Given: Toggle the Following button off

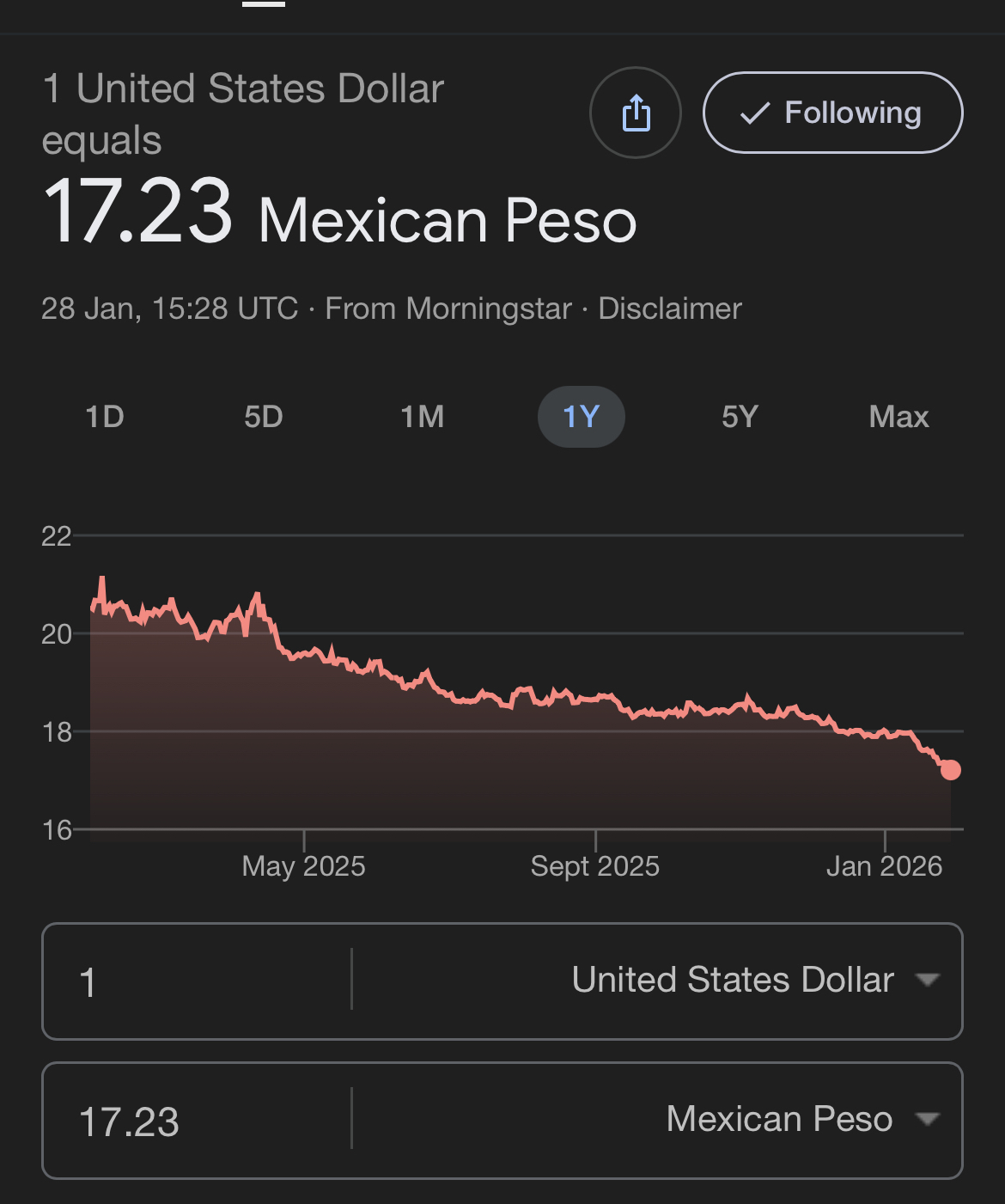Looking at the screenshot, I should pyautogui.click(x=832, y=113).
